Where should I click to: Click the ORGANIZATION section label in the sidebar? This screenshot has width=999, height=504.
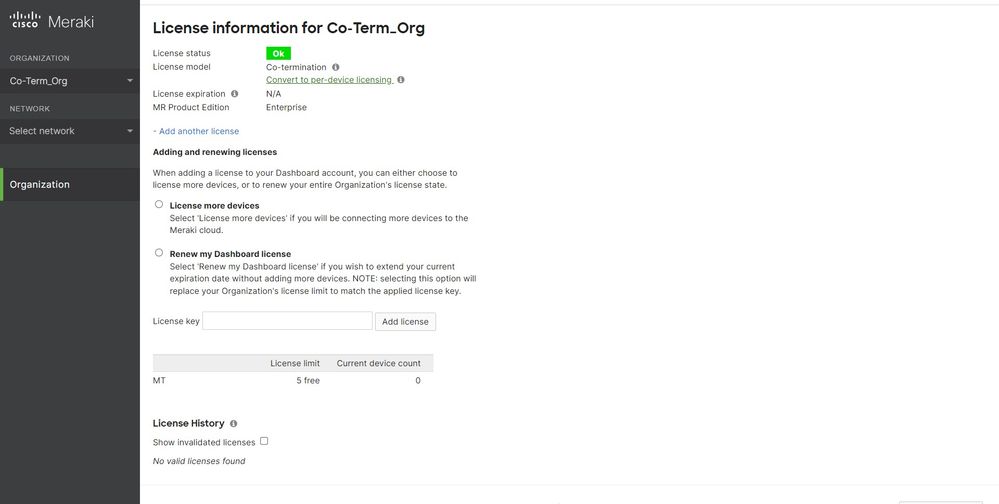(x=40, y=58)
